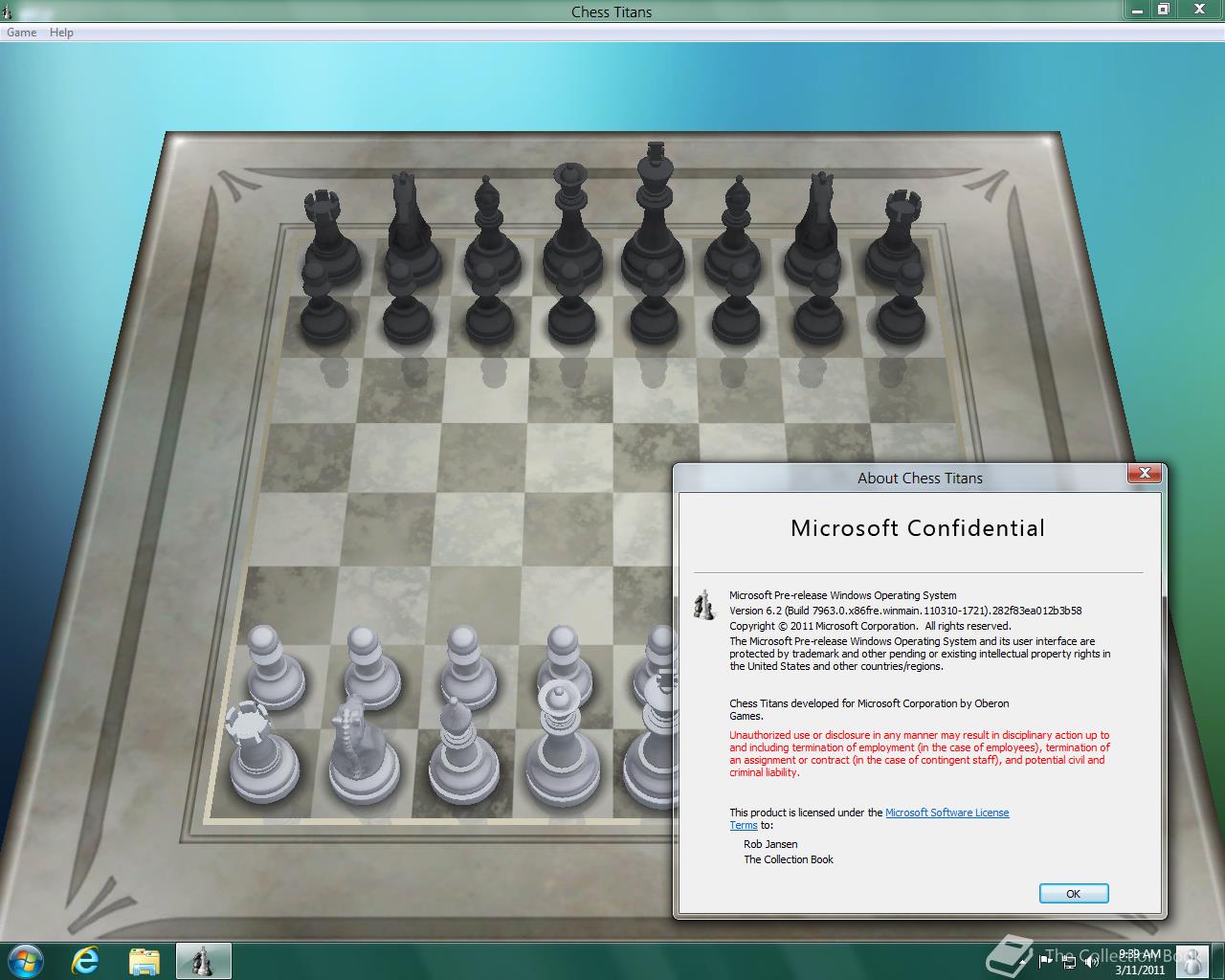Pick the black pawn on d7
Screen dimensions: 1225x980
pyautogui.click(x=571, y=304)
